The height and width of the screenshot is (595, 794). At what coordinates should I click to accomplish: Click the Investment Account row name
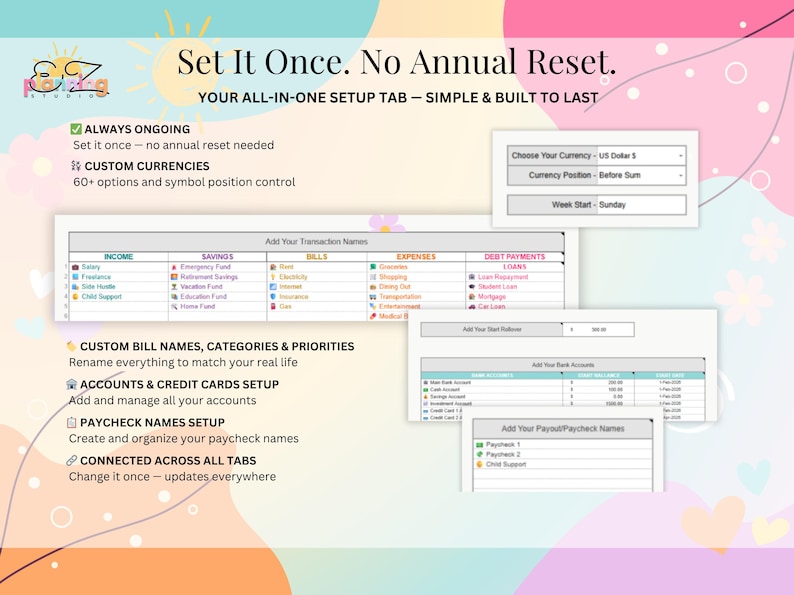tap(451, 404)
